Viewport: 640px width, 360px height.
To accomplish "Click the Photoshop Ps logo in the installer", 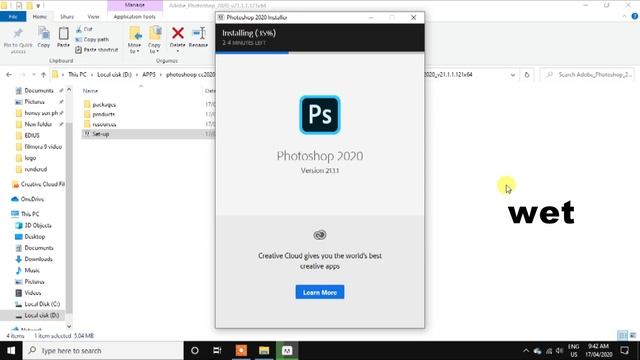I will pyautogui.click(x=320, y=115).
